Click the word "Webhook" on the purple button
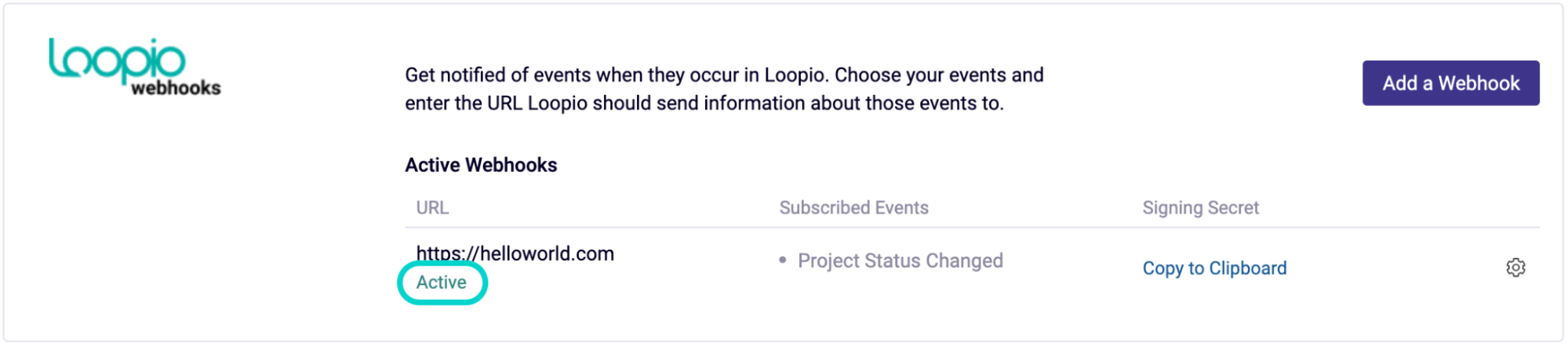 coord(1479,83)
